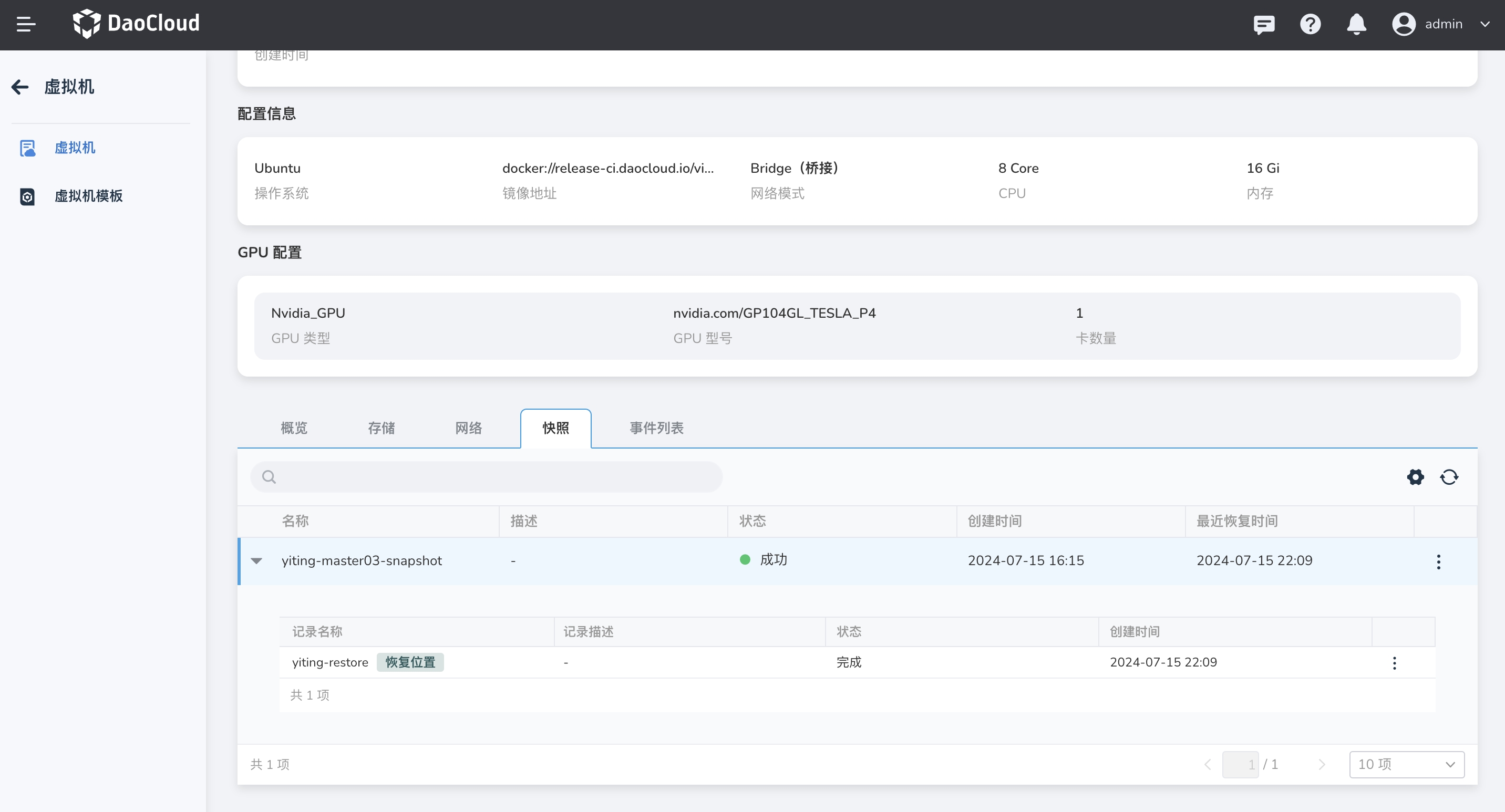Click the back arrow beside 虚拟机

(x=20, y=87)
